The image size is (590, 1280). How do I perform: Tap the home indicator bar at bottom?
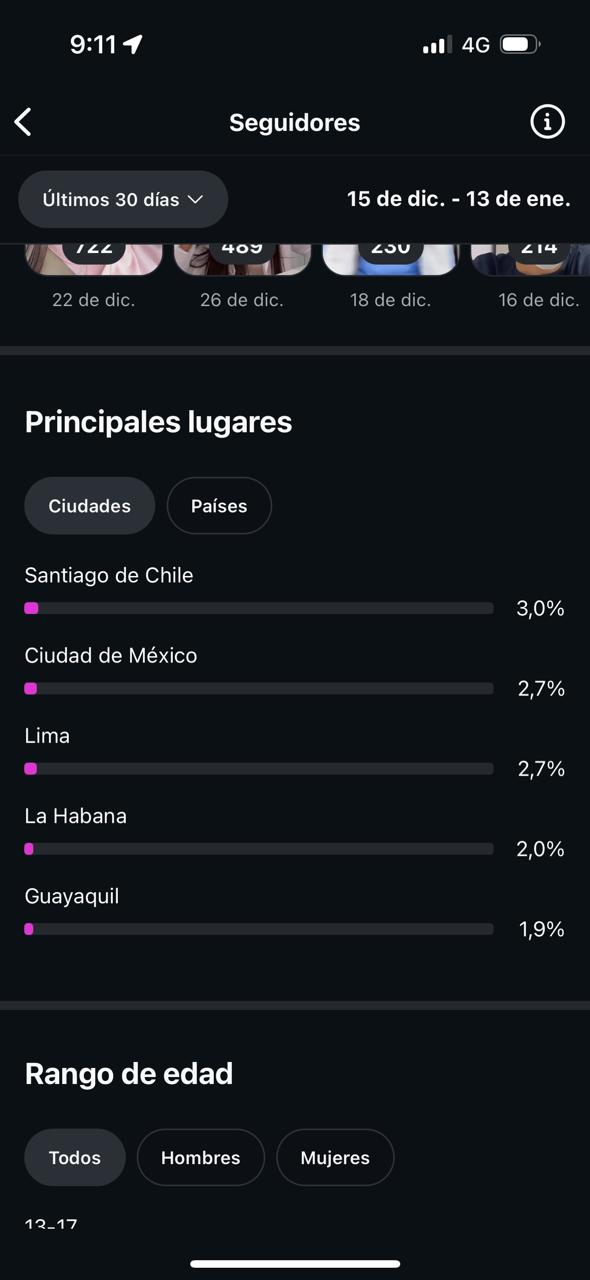(x=295, y=1263)
